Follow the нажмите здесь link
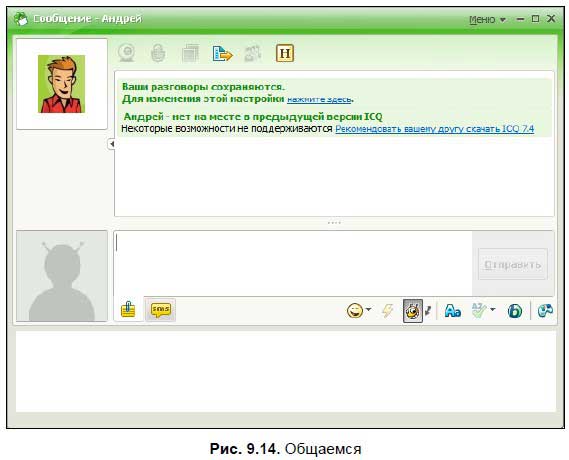 pyautogui.click(x=319, y=99)
